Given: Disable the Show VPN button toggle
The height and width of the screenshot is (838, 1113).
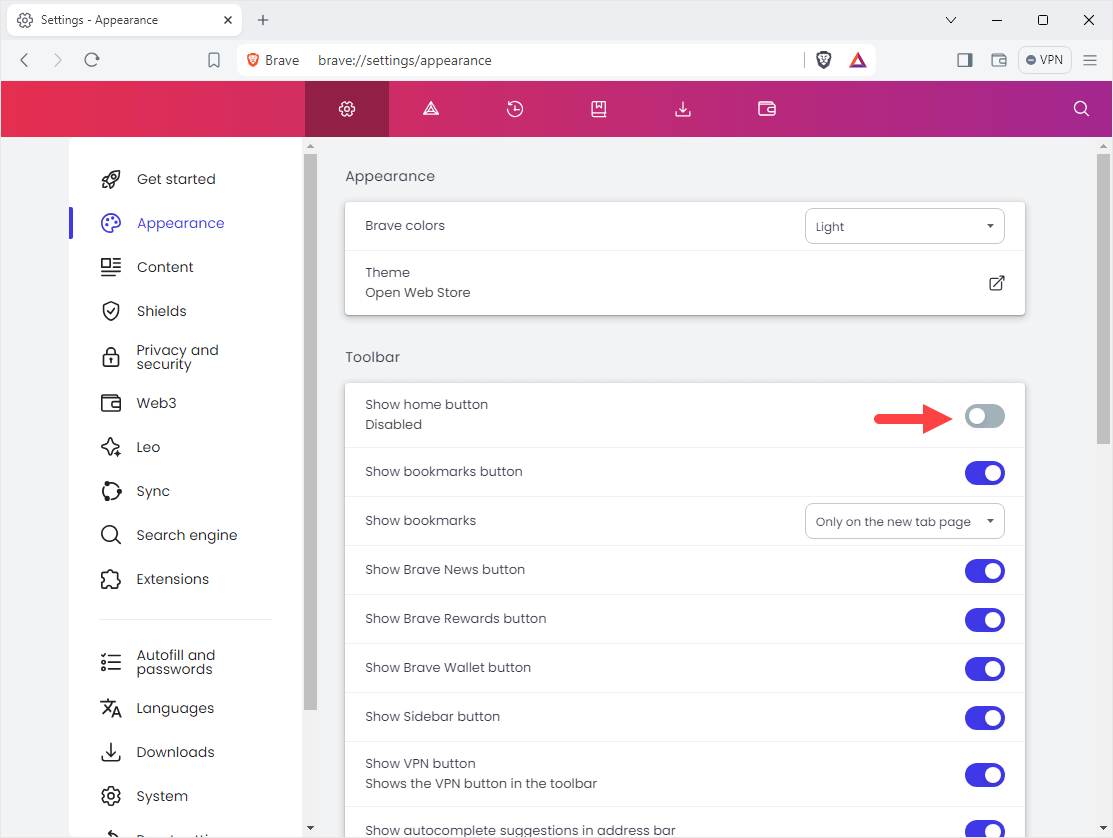Looking at the screenshot, I should pos(985,775).
